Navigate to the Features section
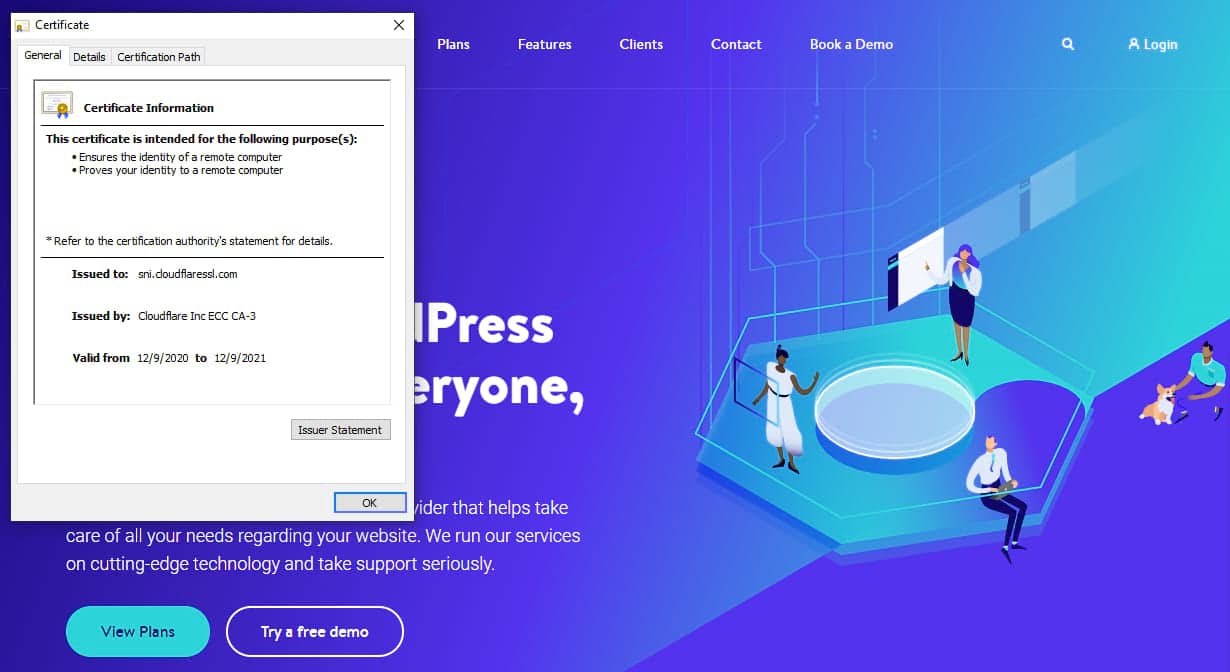This screenshot has height=672, width=1230. [x=544, y=44]
